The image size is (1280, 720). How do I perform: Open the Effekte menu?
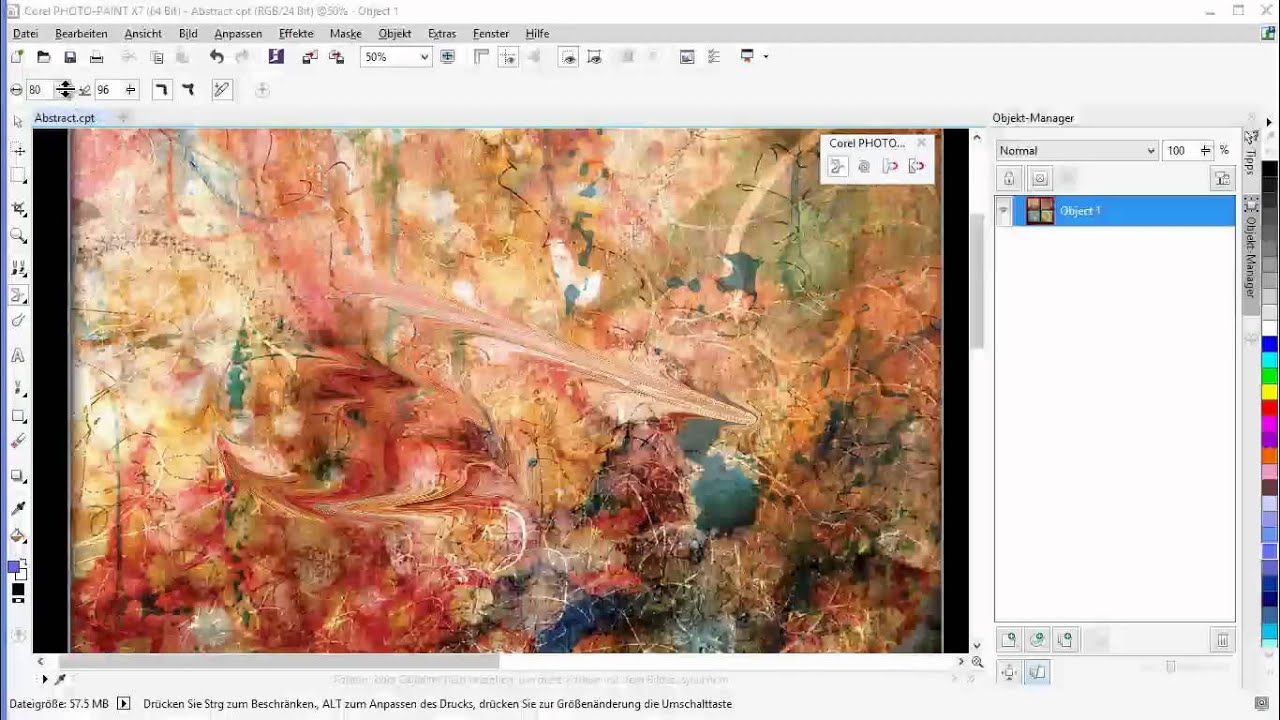tap(296, 33)
